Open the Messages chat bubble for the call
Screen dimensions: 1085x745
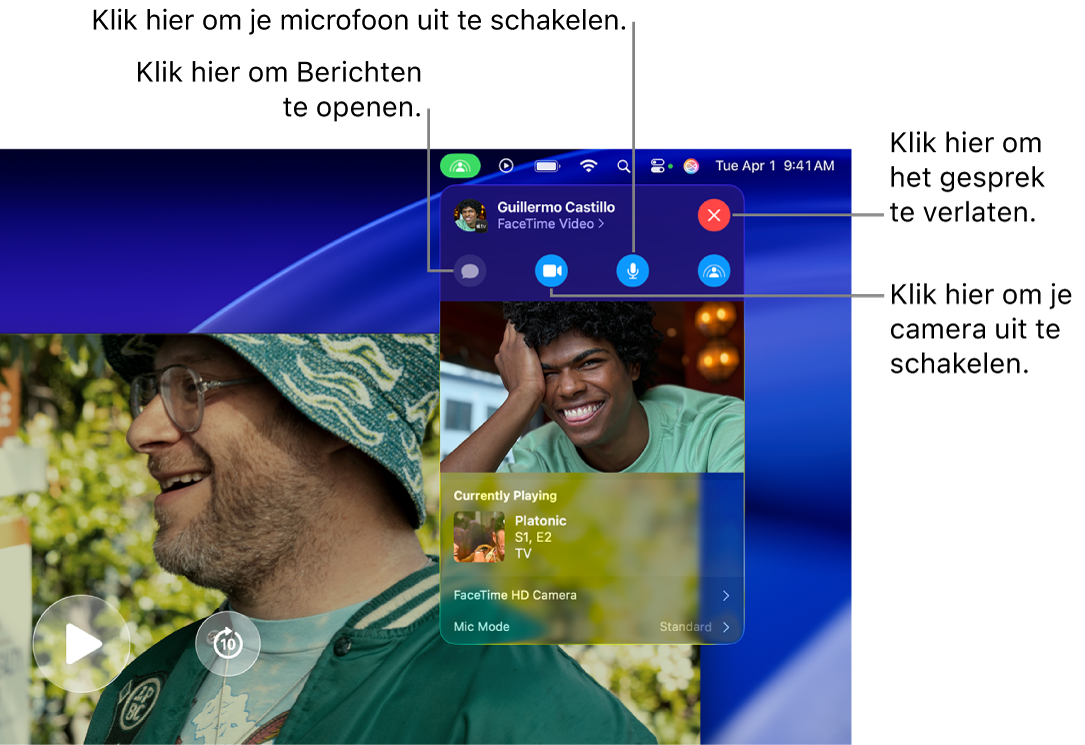pyautogui.click(x=470, y=270)
